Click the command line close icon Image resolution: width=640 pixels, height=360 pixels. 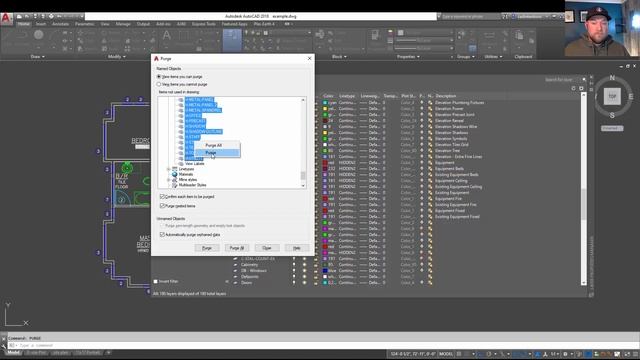(4, 338)
